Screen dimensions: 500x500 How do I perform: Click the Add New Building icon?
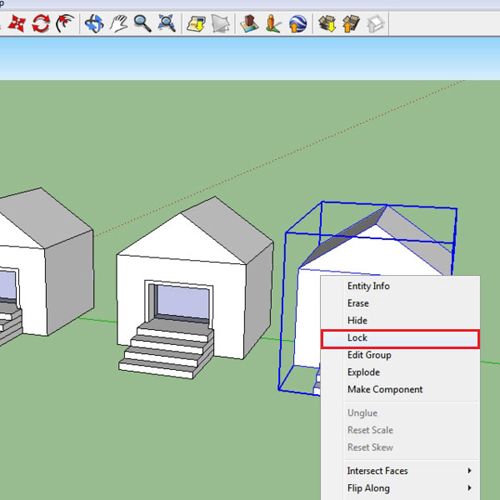[249, 23]
